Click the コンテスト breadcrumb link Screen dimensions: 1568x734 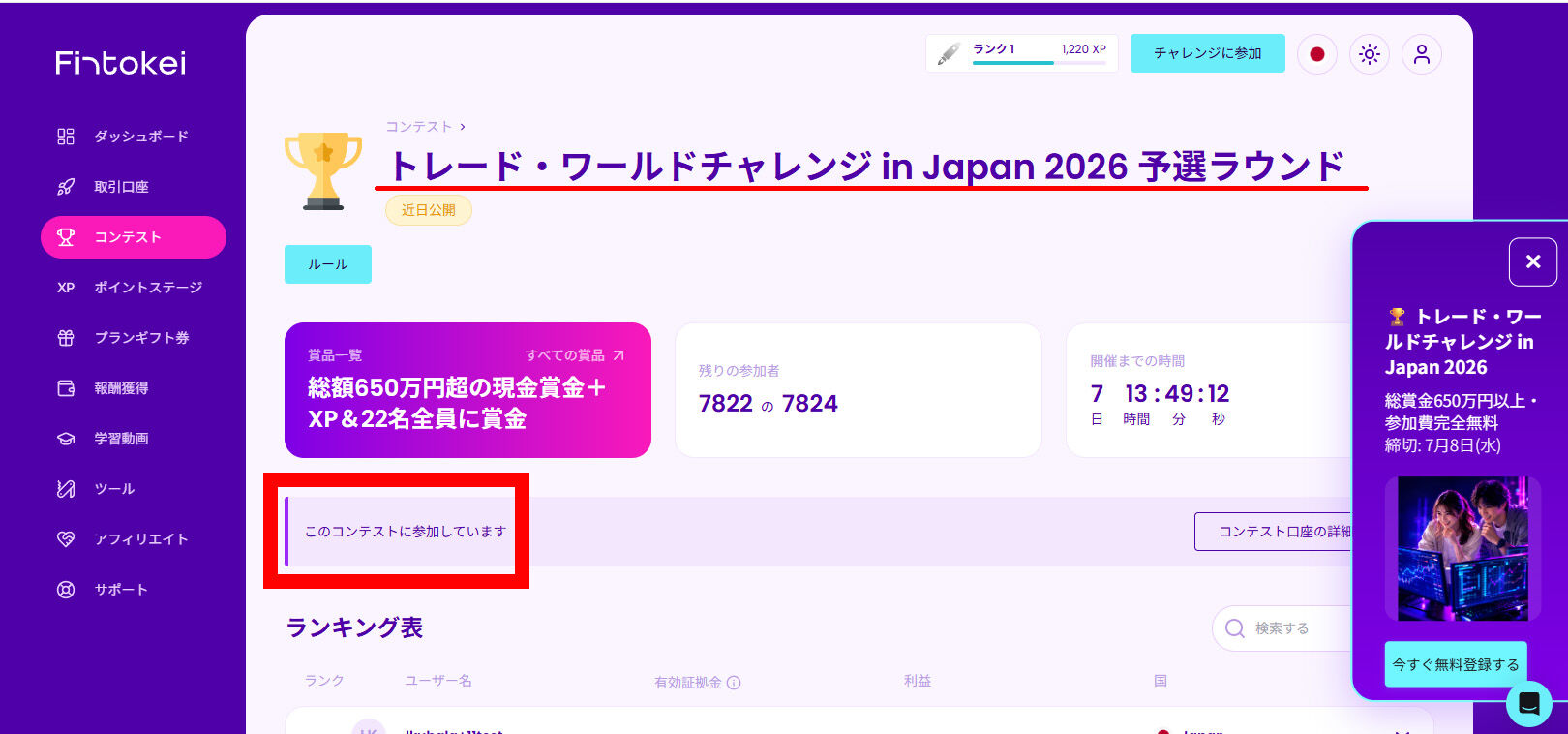(x=419, y=127)
